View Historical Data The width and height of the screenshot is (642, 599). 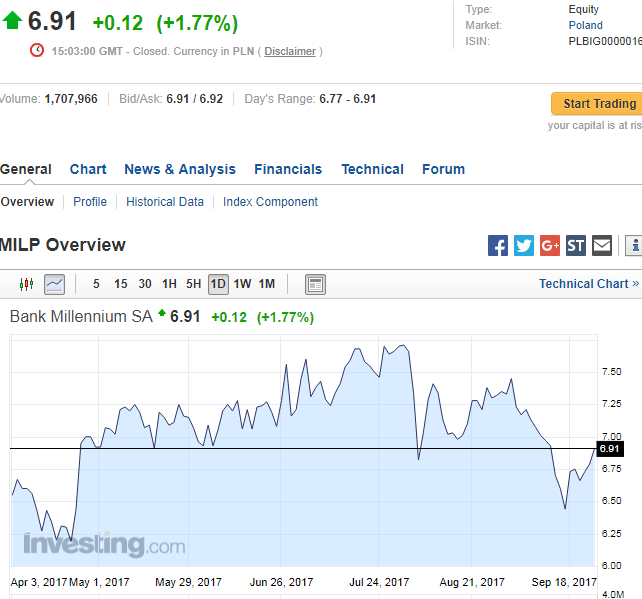click(165, 202)
